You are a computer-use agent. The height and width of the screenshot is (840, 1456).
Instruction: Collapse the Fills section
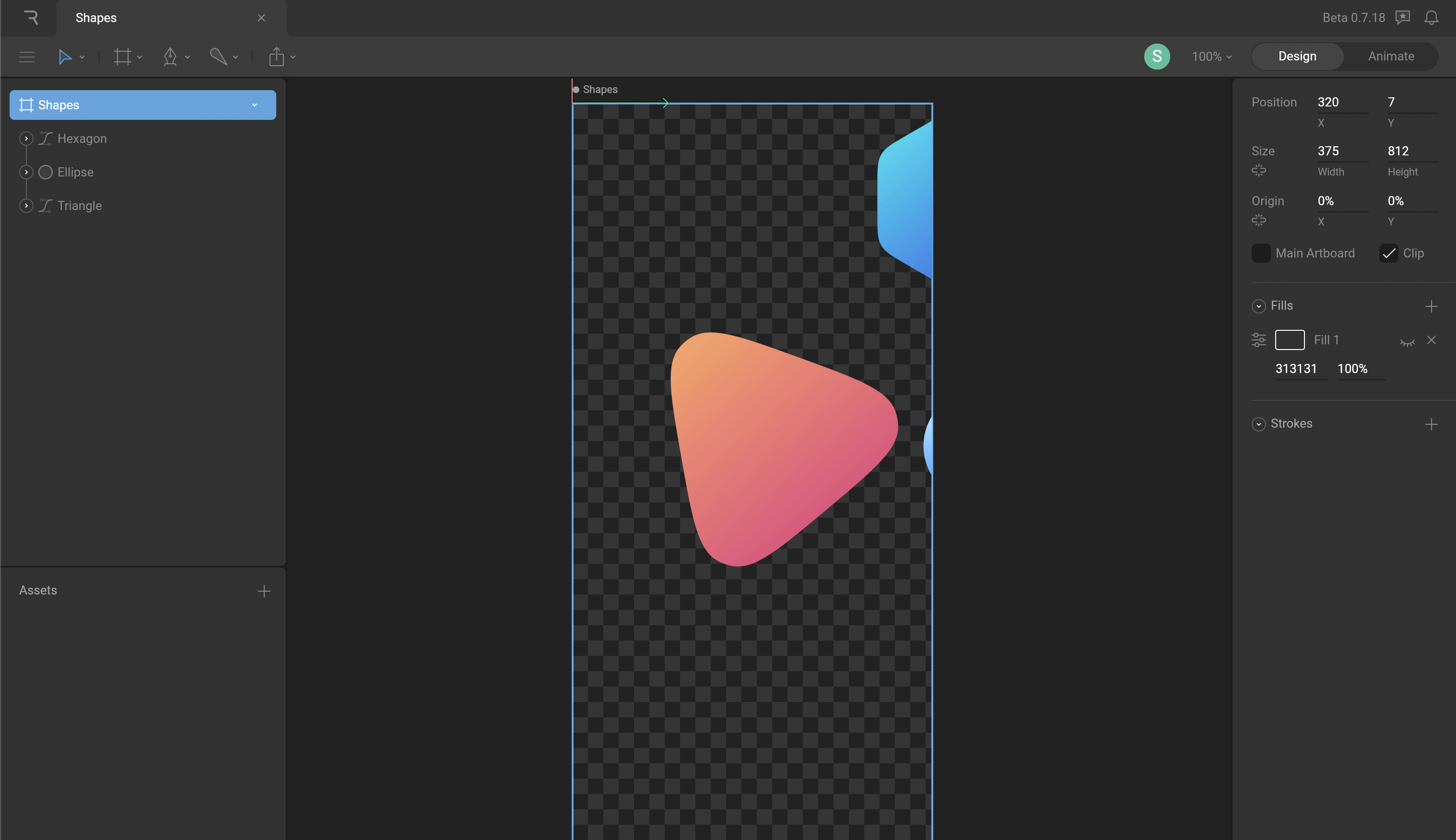click(x=1258, y=306)
